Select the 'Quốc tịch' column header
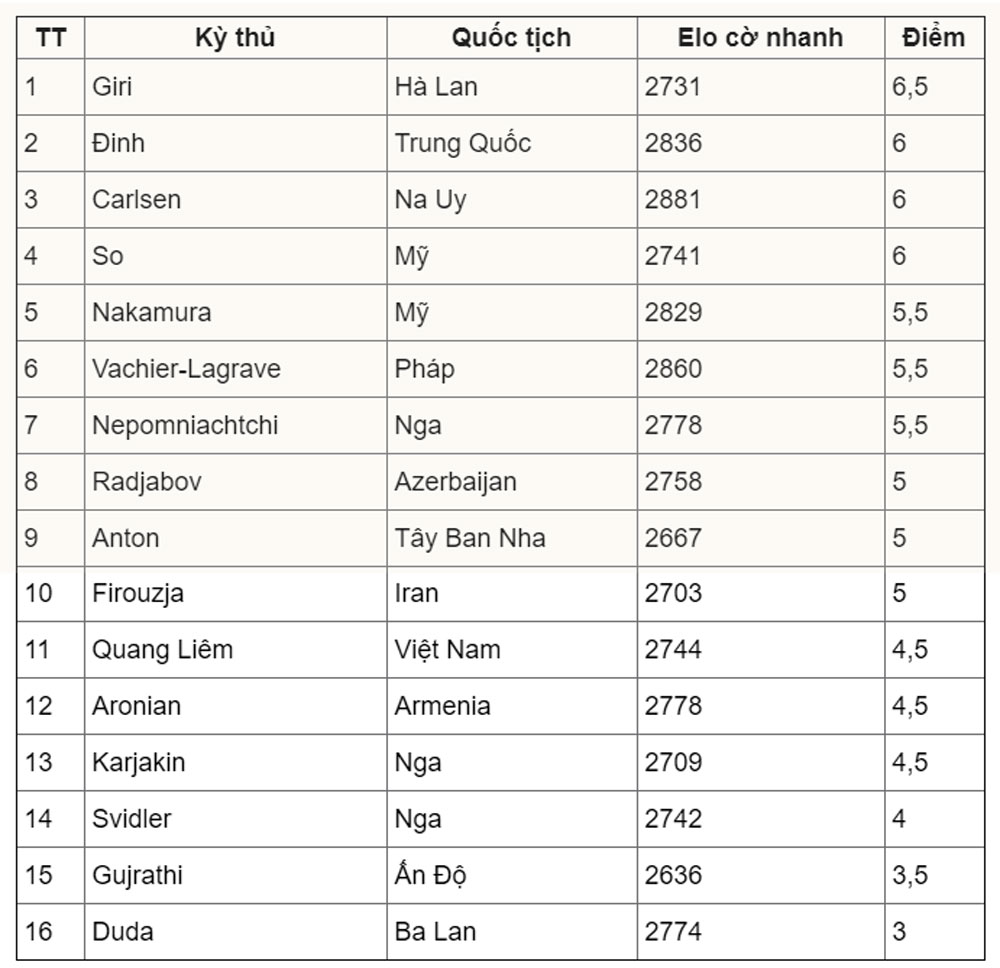 (x=511, y=38)
